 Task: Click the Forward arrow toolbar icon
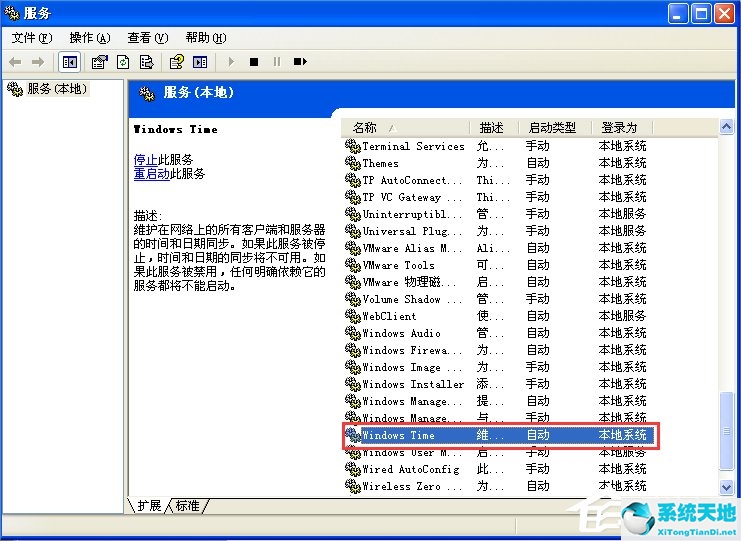(x=38, y=62)
